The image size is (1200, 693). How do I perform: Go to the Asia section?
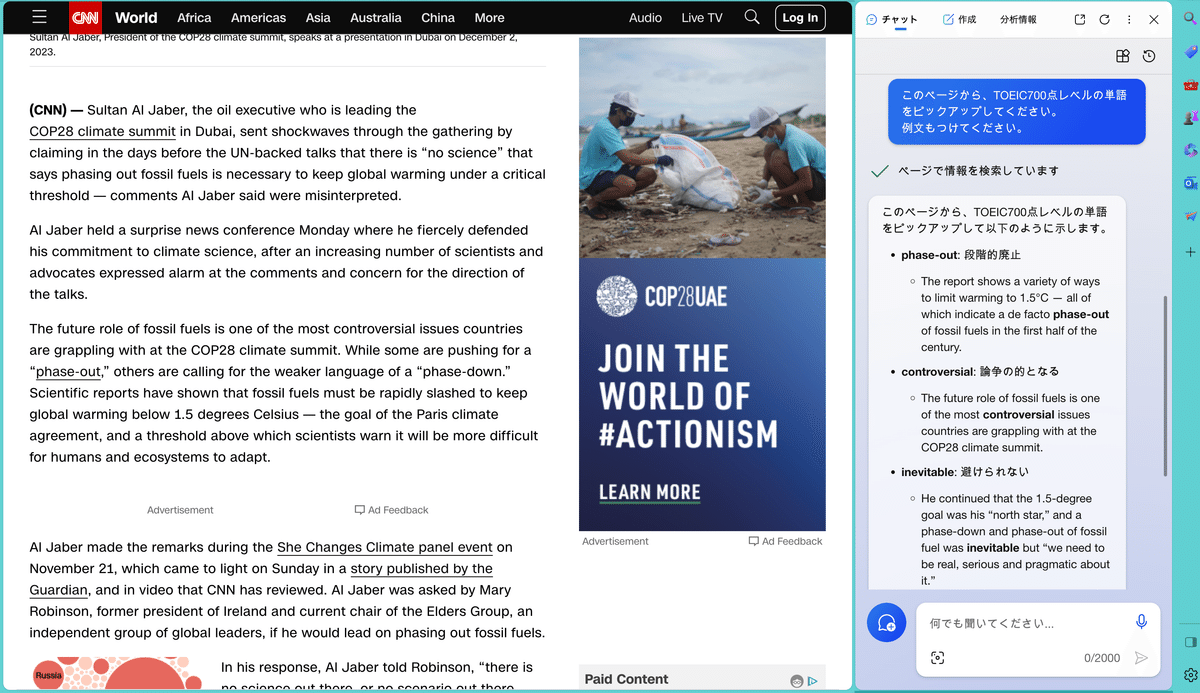pyautogui.click(x=318, y=18)
